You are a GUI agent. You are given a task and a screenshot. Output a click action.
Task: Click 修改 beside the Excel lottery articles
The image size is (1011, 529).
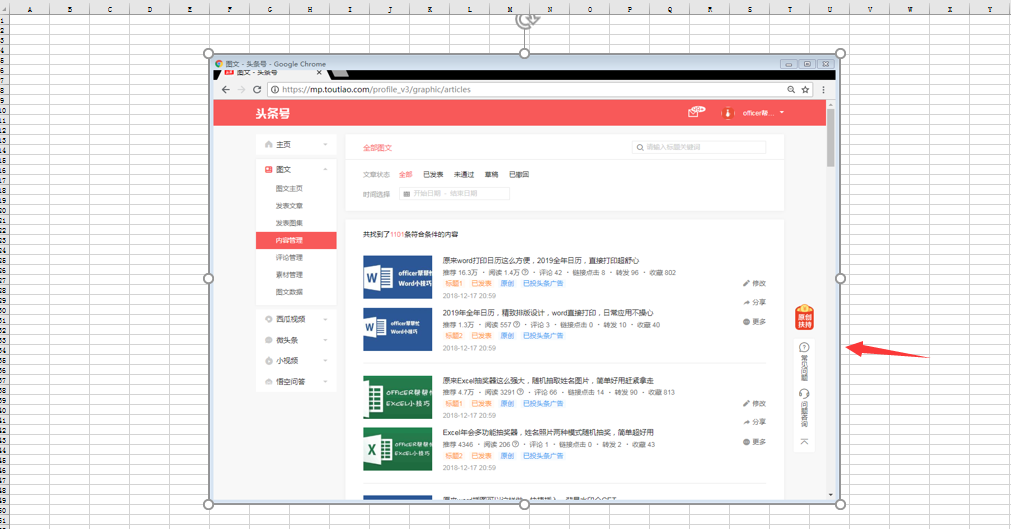754,403
